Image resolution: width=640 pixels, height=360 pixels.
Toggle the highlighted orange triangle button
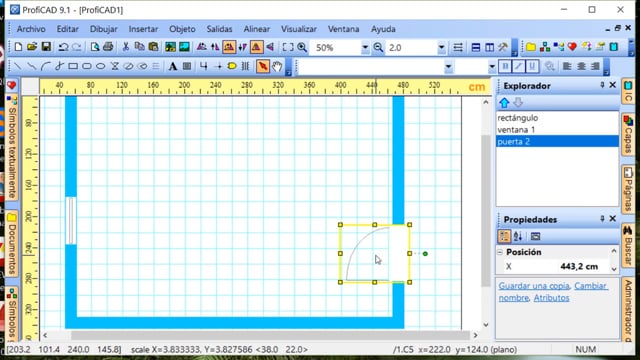[256, 47]
